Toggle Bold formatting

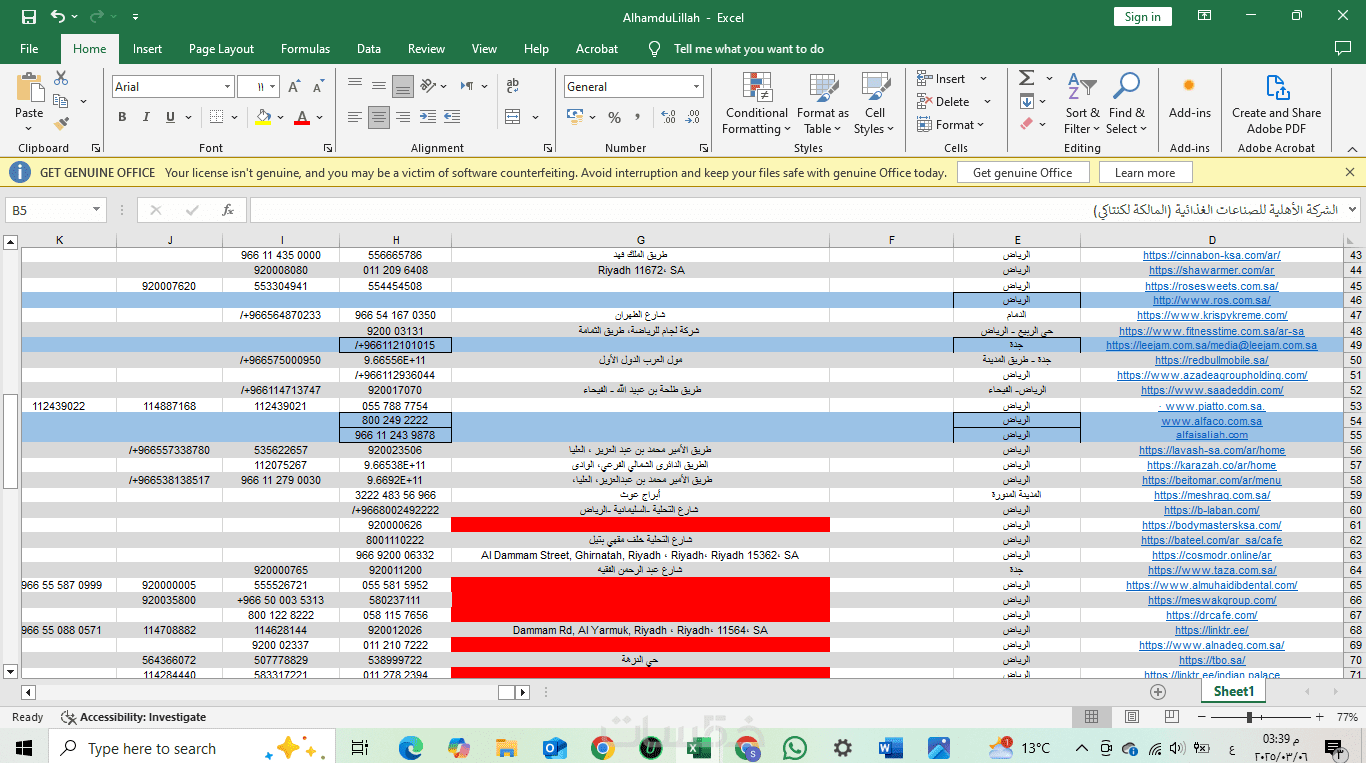[x=122, y=117]
